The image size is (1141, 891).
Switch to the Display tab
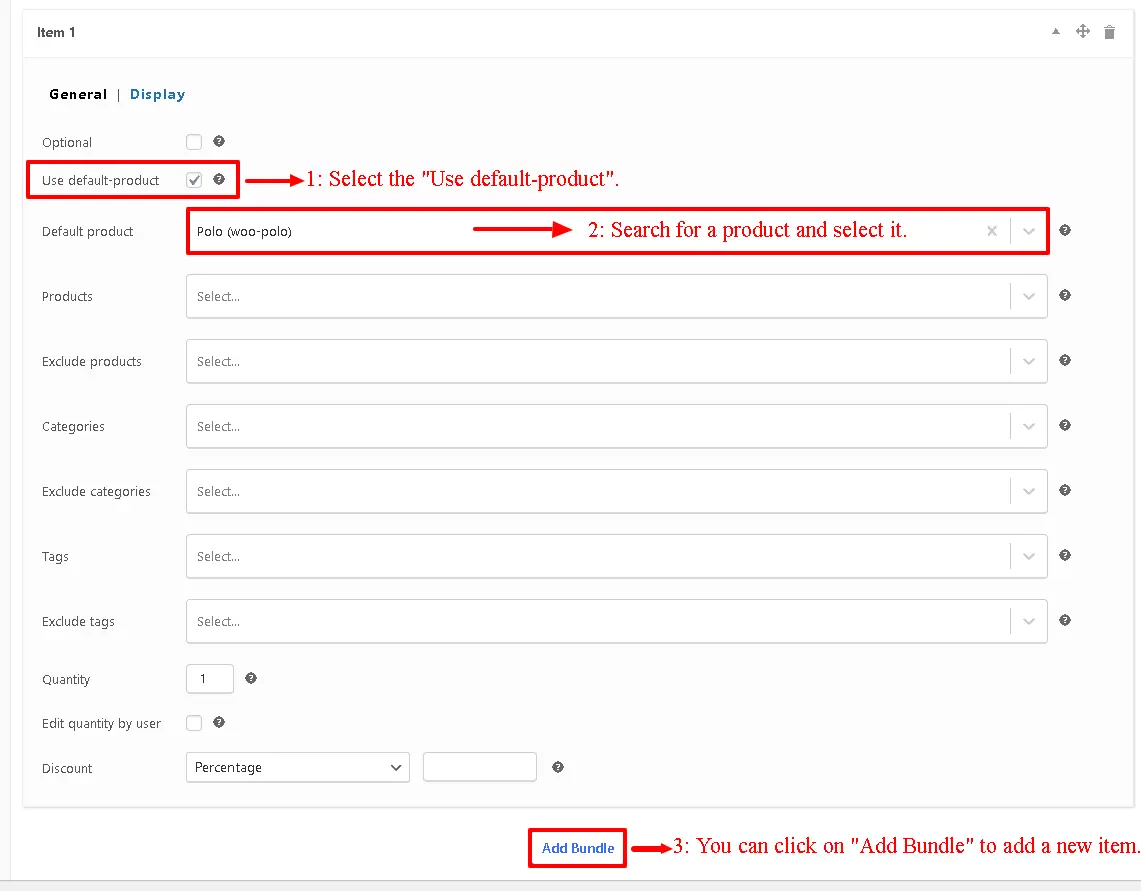pyautogui.click(x=157, y=94)
